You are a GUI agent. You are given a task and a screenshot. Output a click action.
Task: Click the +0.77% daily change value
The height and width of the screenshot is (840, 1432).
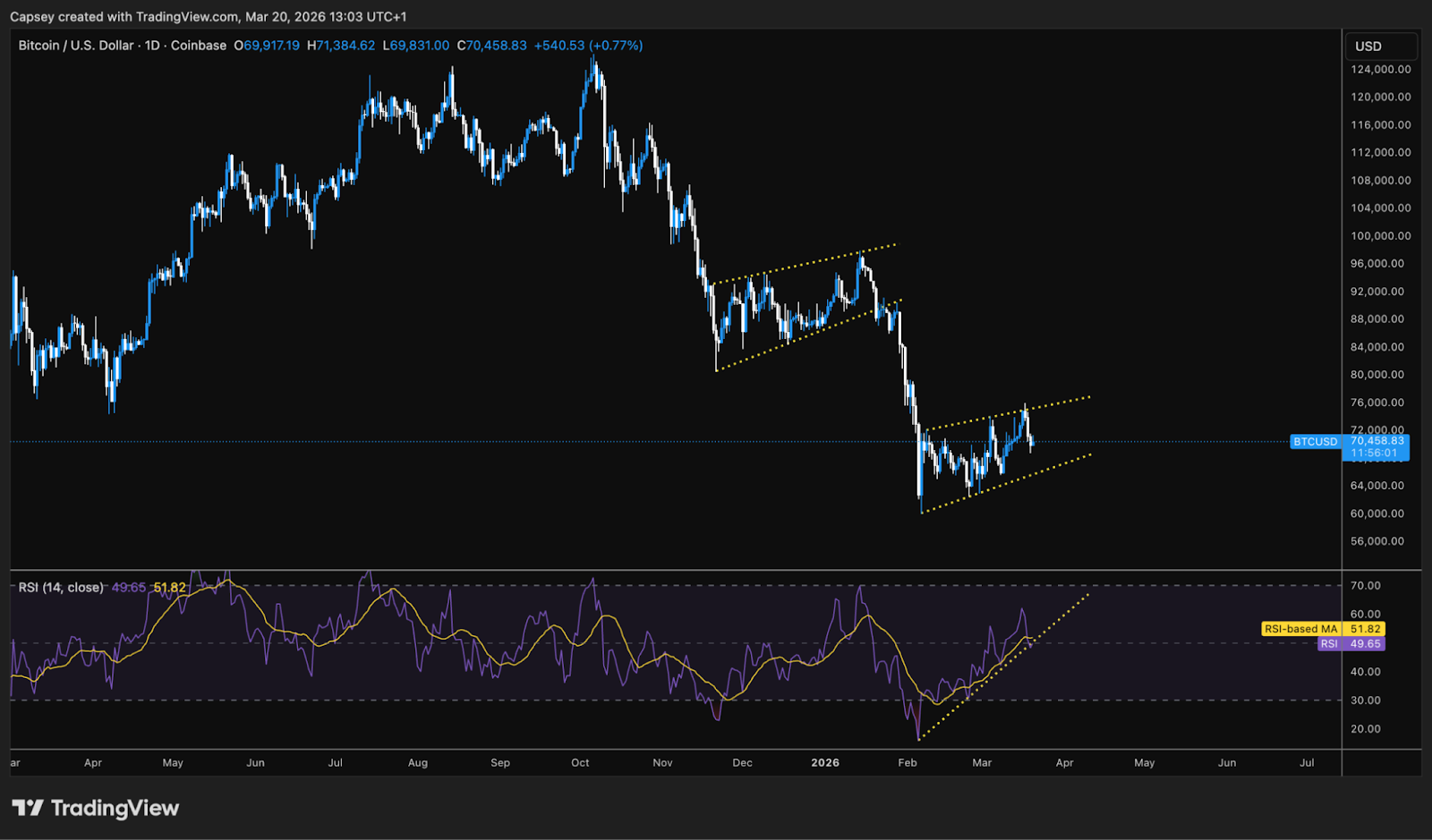pos(618,45)
